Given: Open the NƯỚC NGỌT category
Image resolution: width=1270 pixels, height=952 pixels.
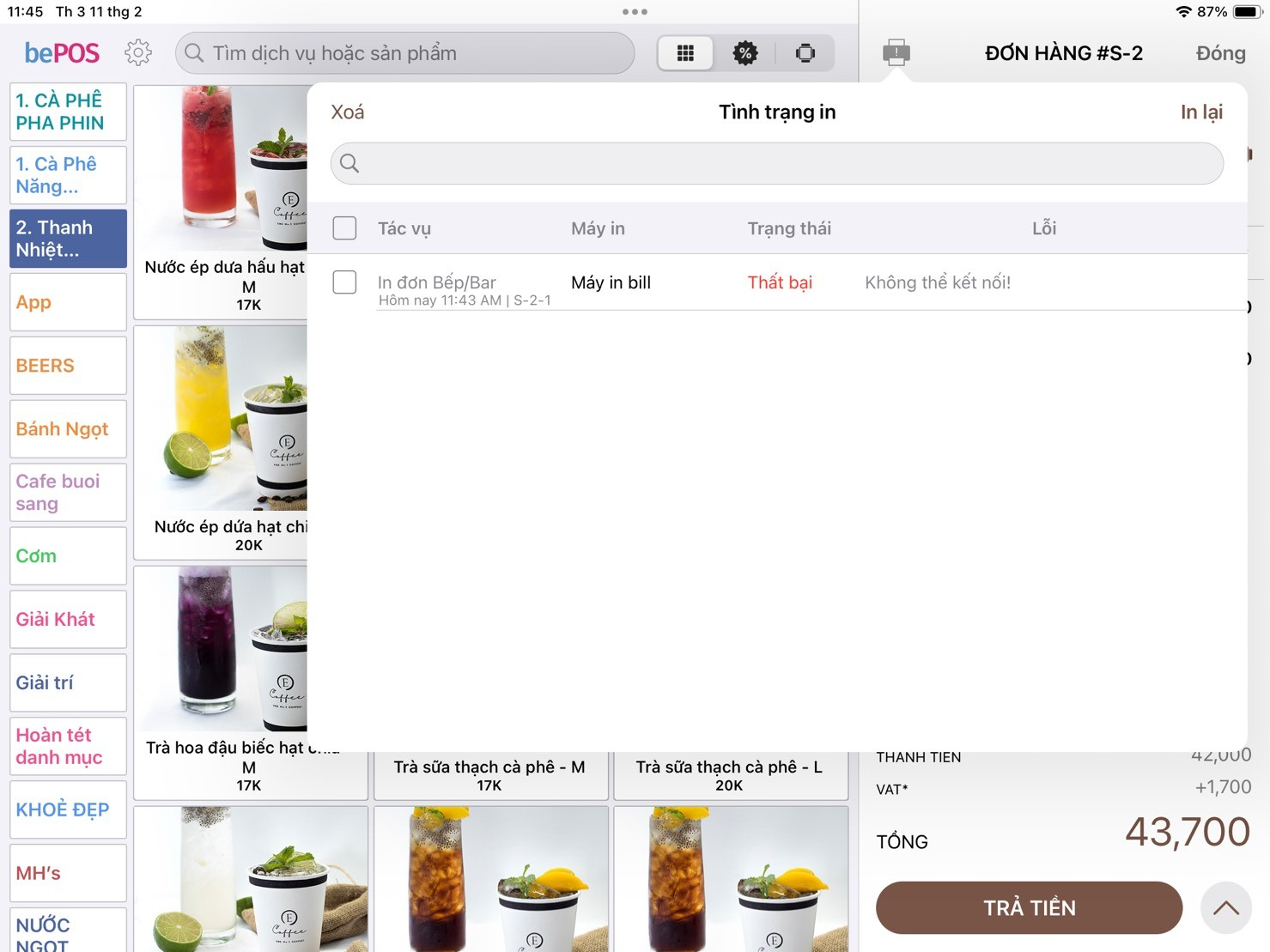Looking at the screenshot, I should click(68, 931).
